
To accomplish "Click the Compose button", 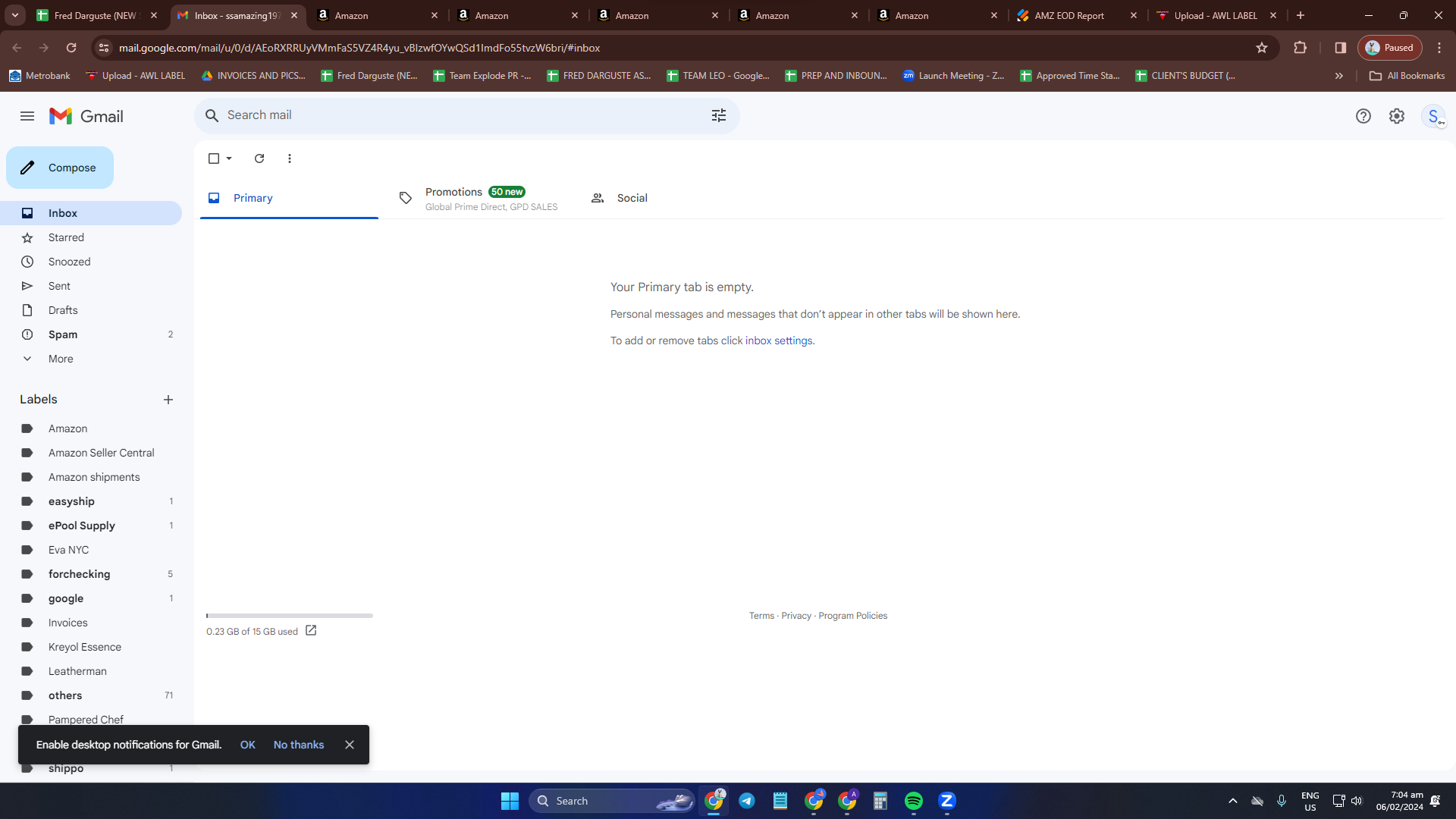I will [60, 168].
